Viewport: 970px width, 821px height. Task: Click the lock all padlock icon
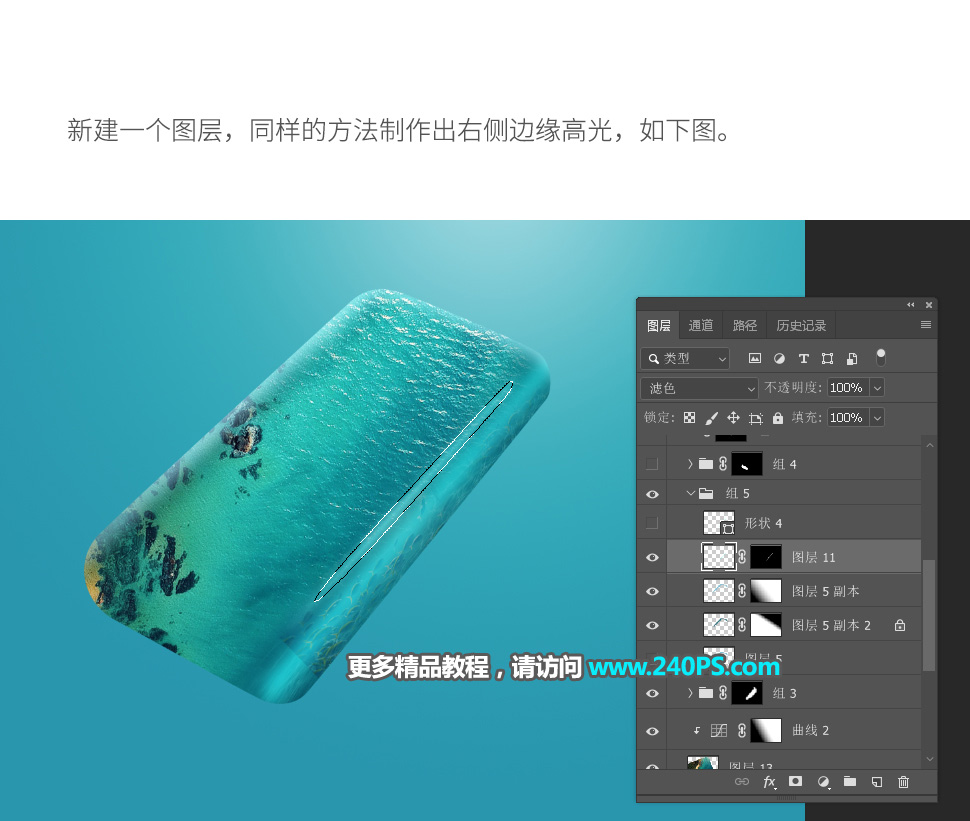(x=778, y=418)
